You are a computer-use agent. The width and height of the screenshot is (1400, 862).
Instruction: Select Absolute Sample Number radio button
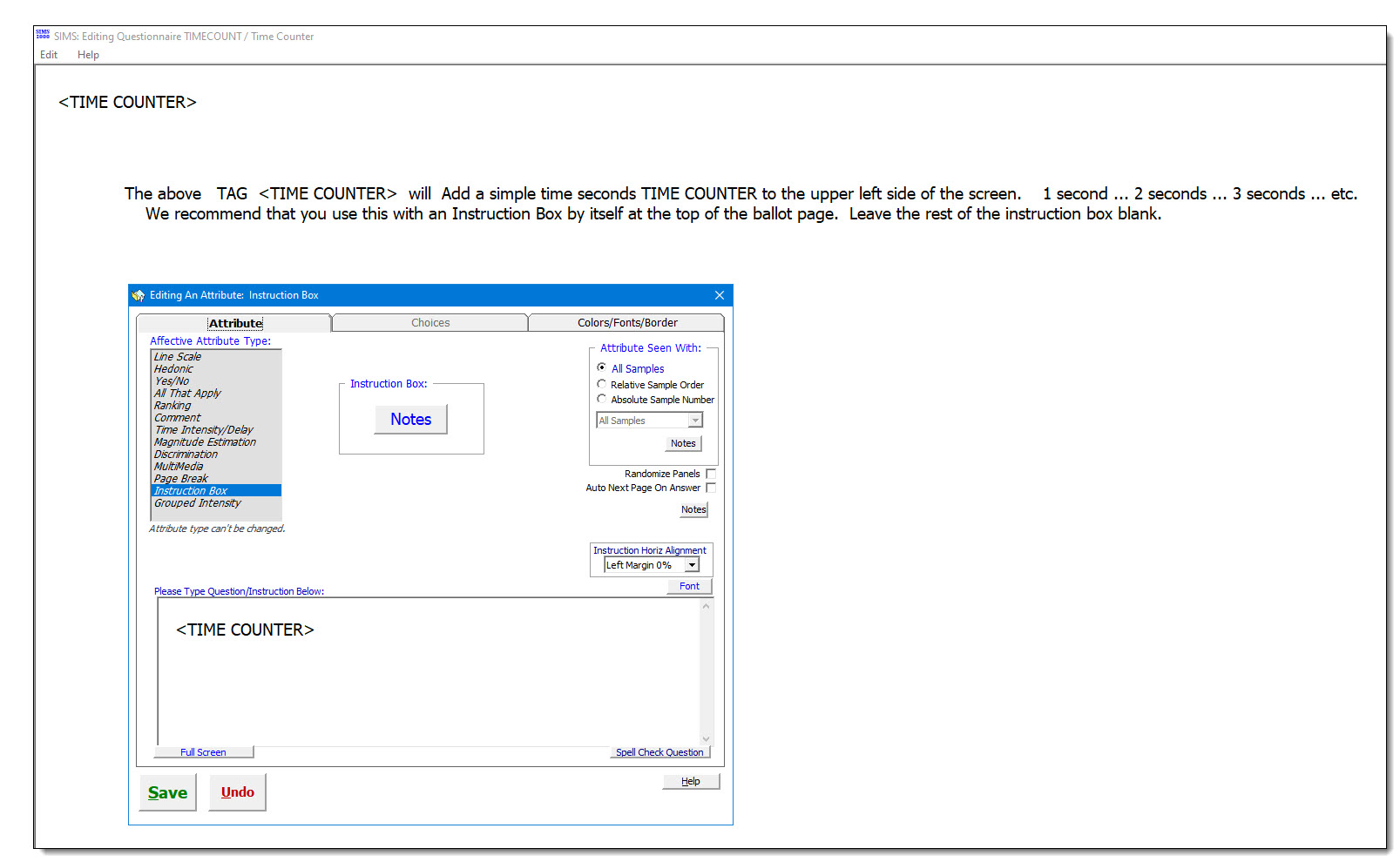click(x=602, y=400)
